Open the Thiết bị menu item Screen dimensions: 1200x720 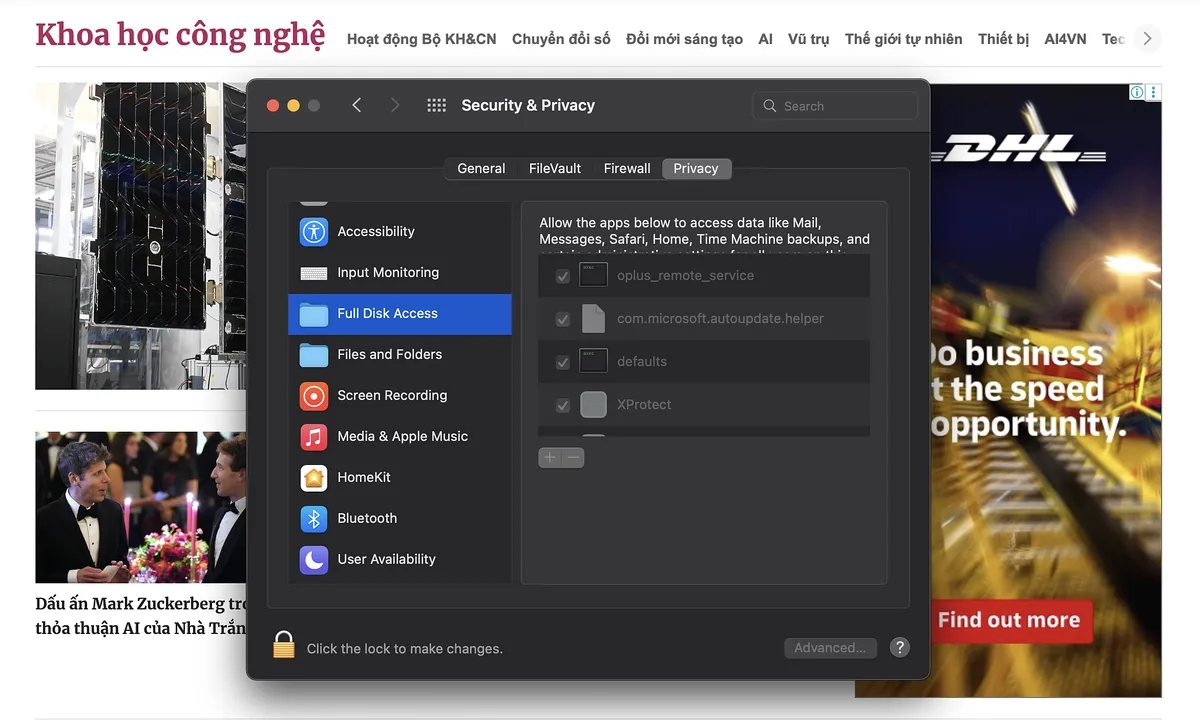pyautogui.click(x=1003, y=39)
